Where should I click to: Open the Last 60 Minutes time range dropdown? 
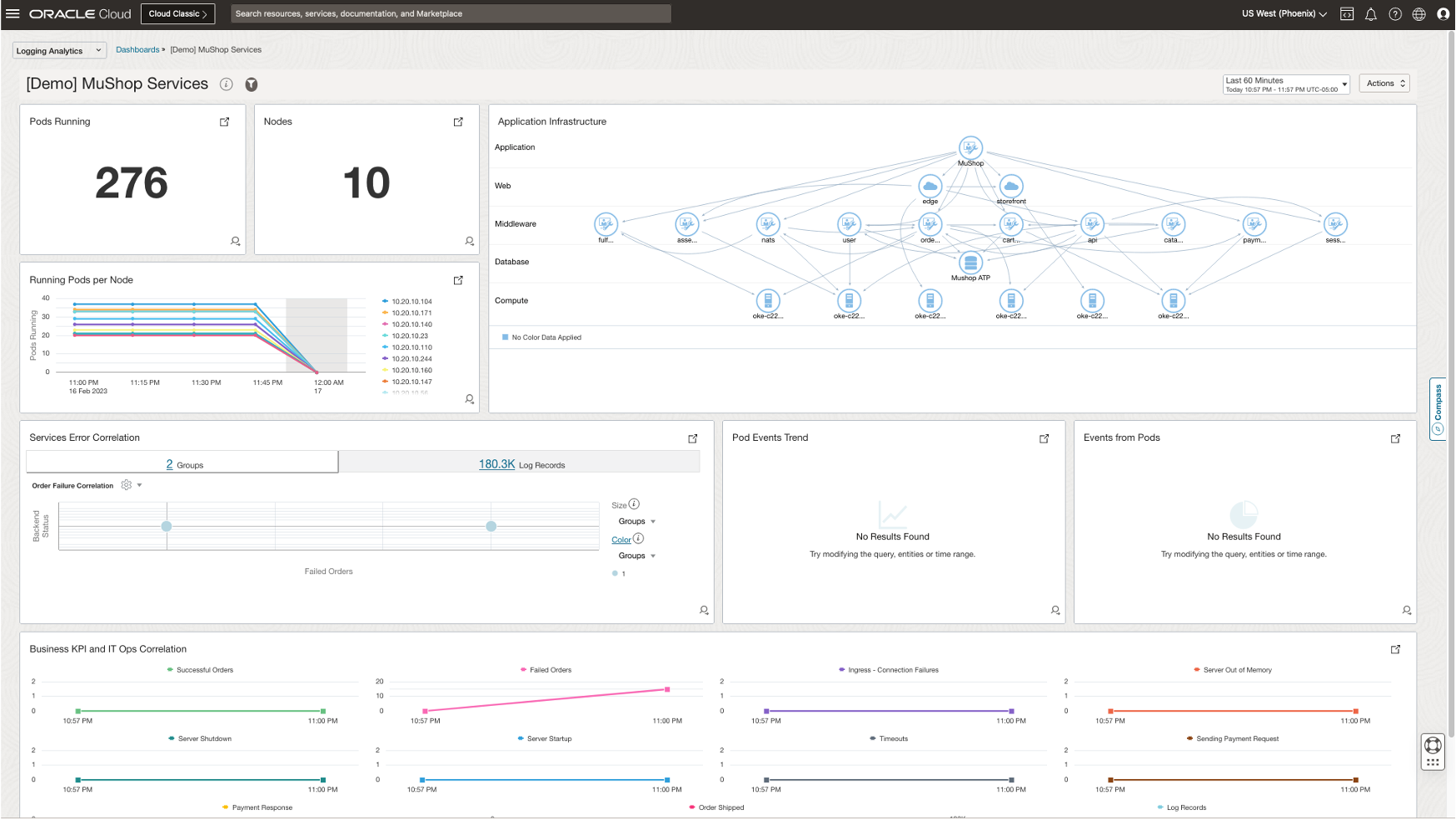click(x=1286, y=84)
